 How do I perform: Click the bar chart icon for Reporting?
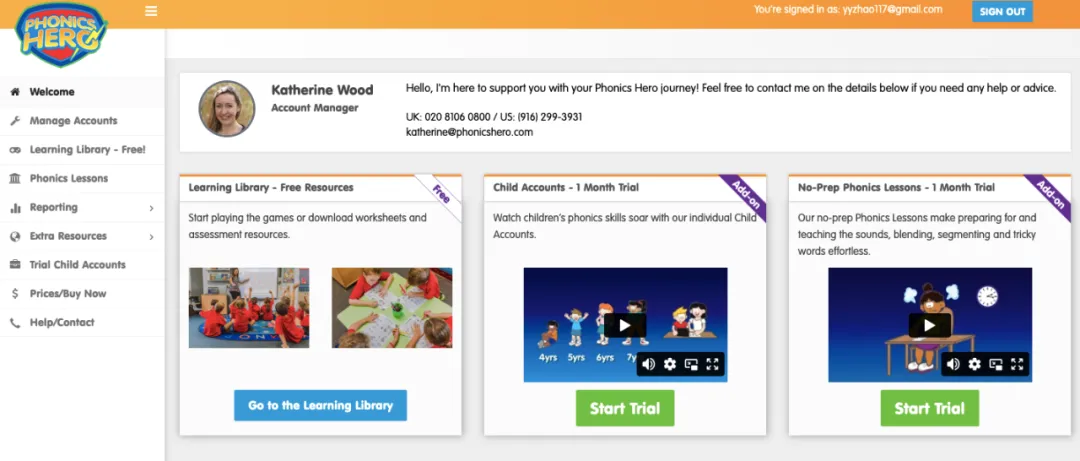coord(15,207)
